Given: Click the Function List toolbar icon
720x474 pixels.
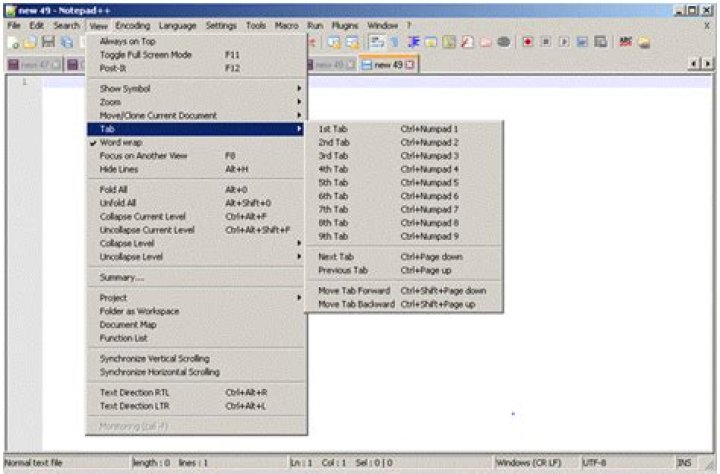Looking at the screenshot, I should [467, 43].
